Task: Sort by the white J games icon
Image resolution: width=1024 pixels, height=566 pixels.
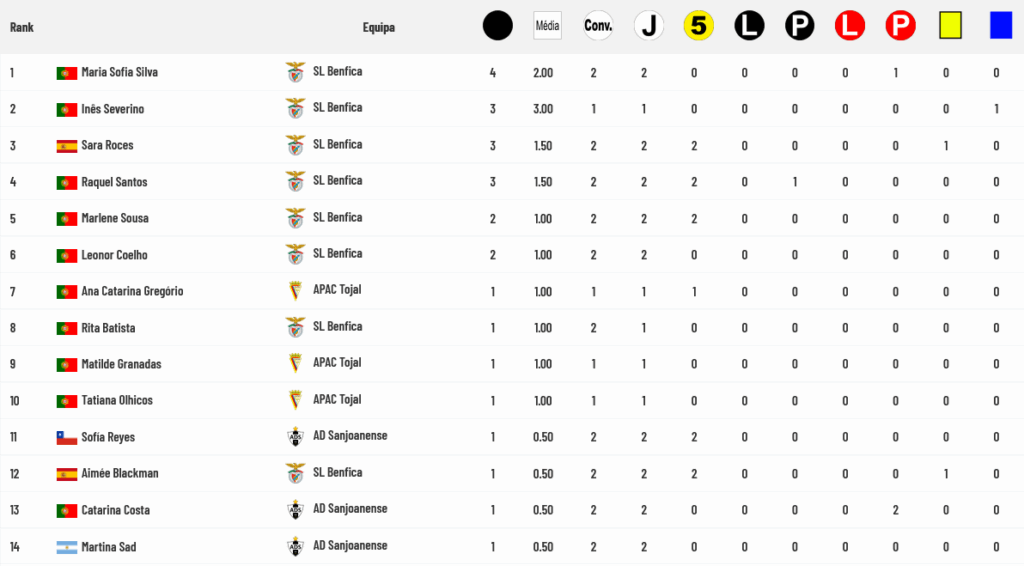Action: pyautogui.click(x=649, y=26)
